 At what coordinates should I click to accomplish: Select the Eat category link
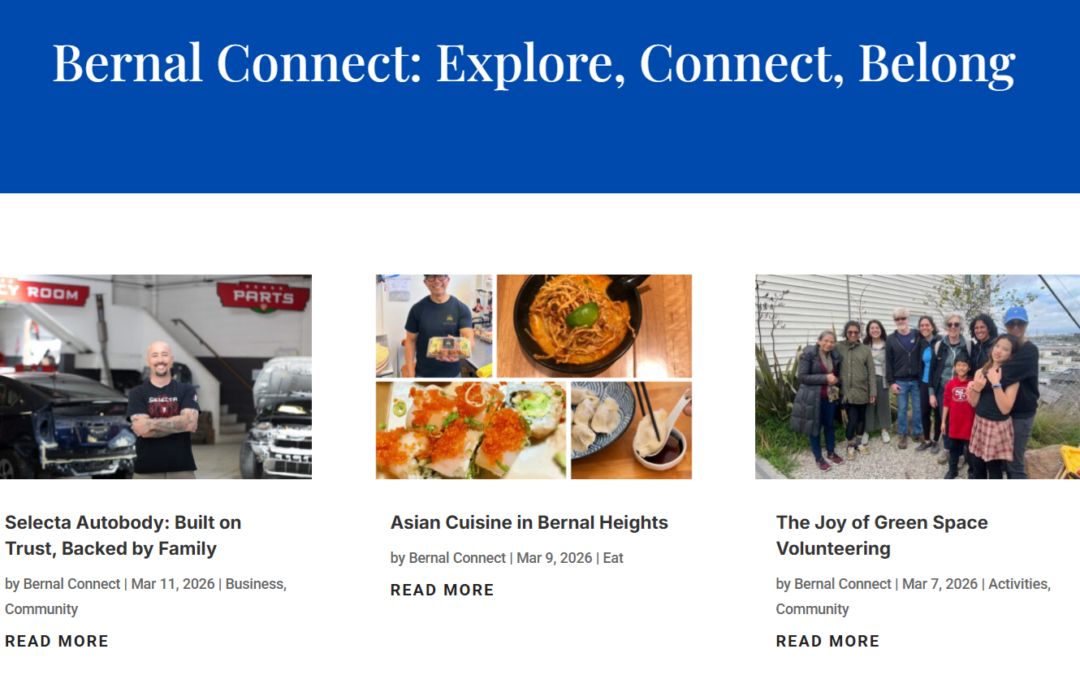click(x=613, y=558)
